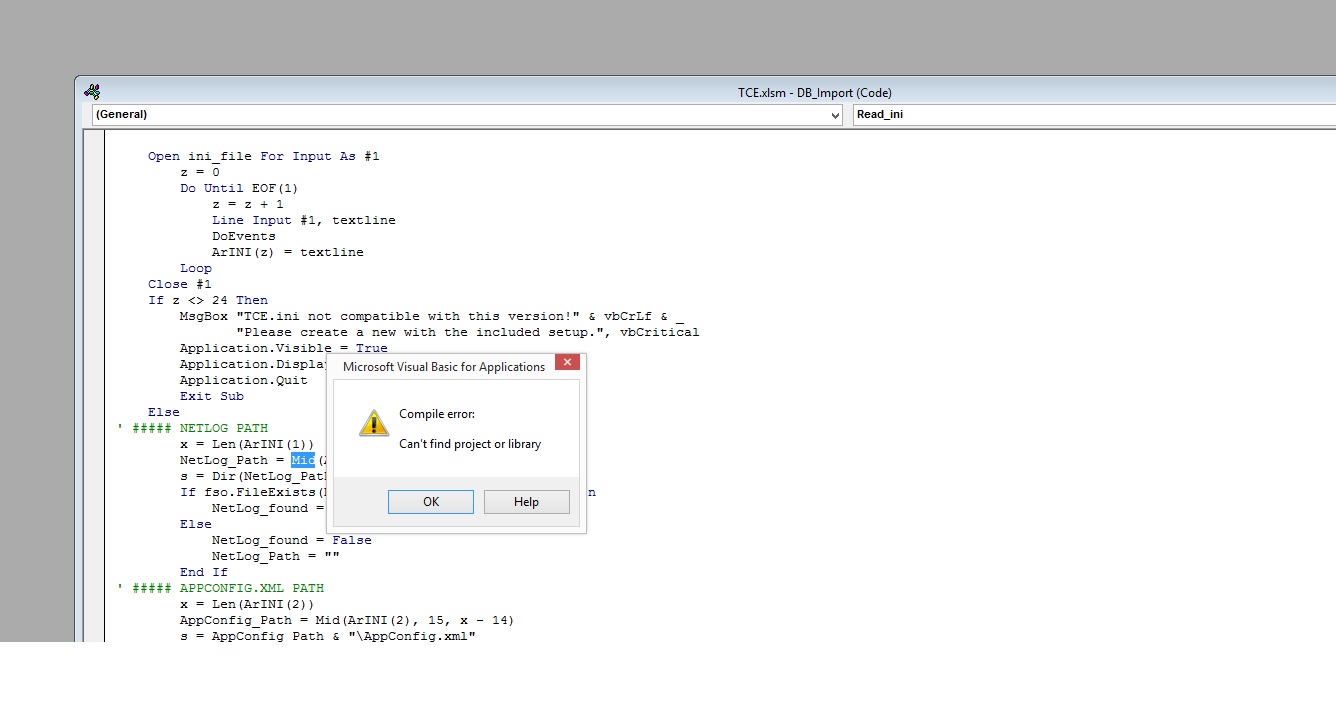The width and height of the screenshot is (1336, 720).
Task: Click the 'Close #1' code line
Action: coord(180,284)
